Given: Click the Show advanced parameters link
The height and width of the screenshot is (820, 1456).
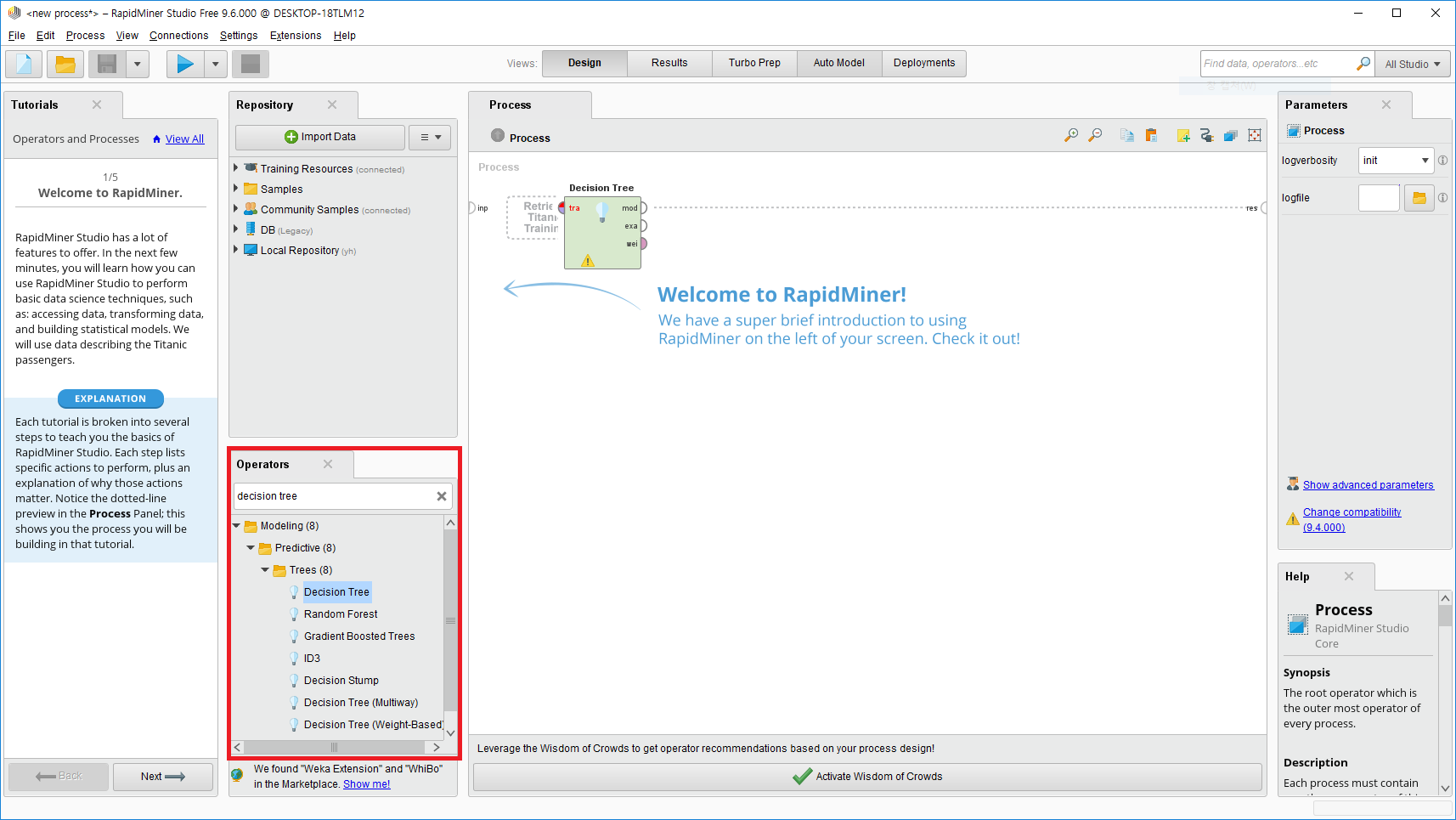Looking at the screenshot, I should click(x=1368, y=485).
